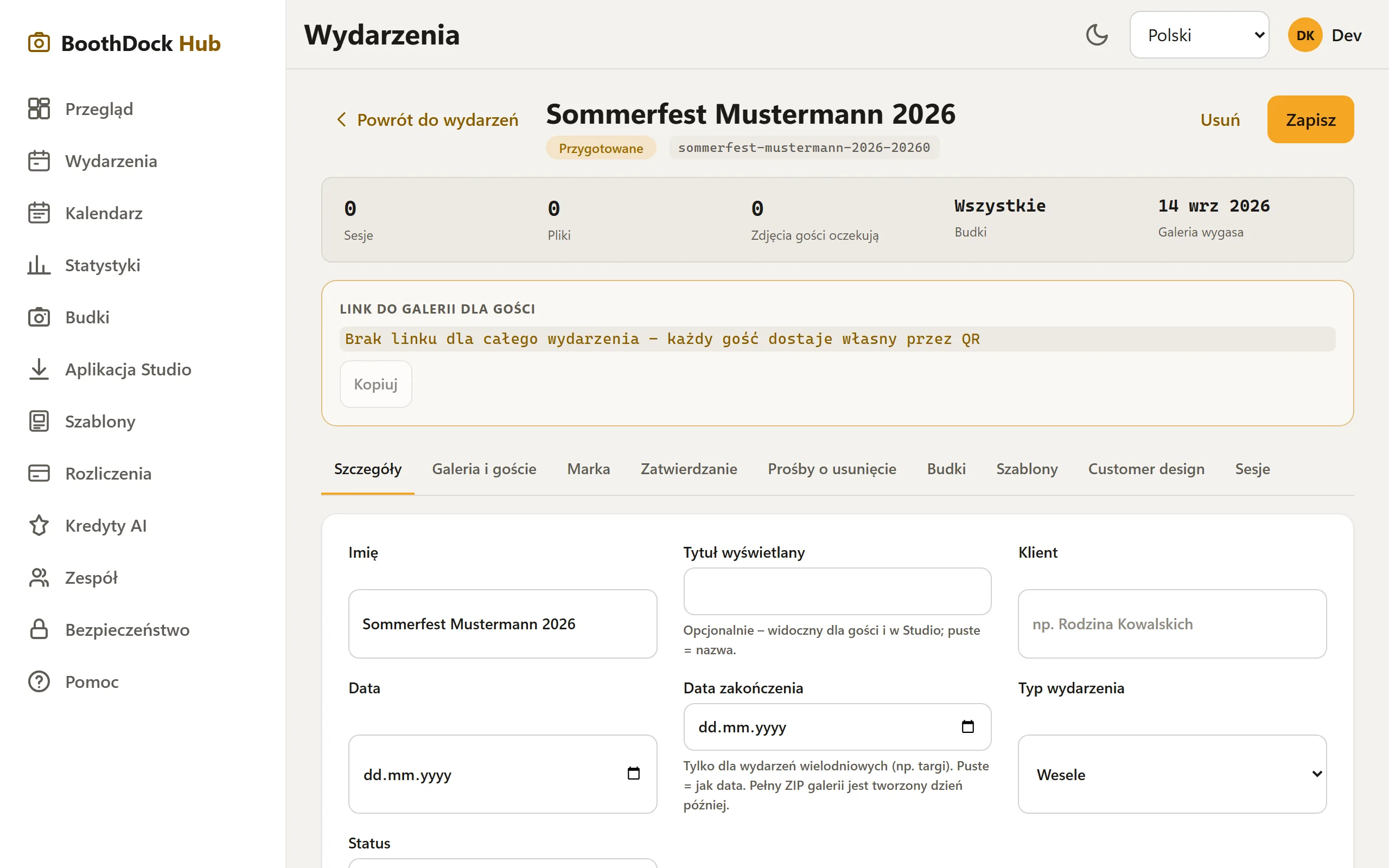Click the Usuń delete button
This screenshot has height=868, width=1389.
pos(1220,119)
